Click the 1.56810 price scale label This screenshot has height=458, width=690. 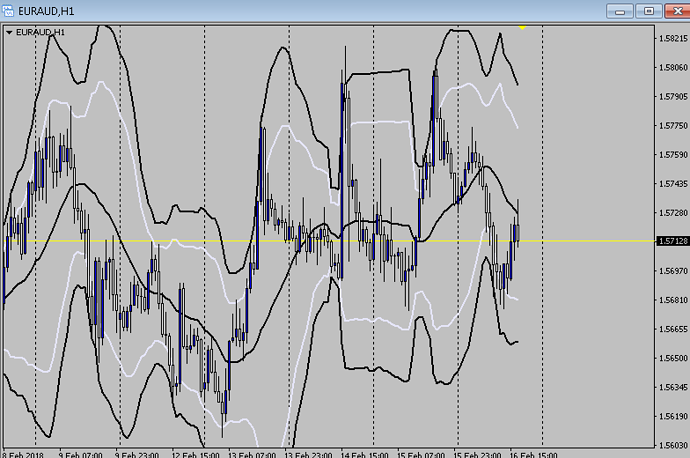pyautogui.click(x=673, y=300)
